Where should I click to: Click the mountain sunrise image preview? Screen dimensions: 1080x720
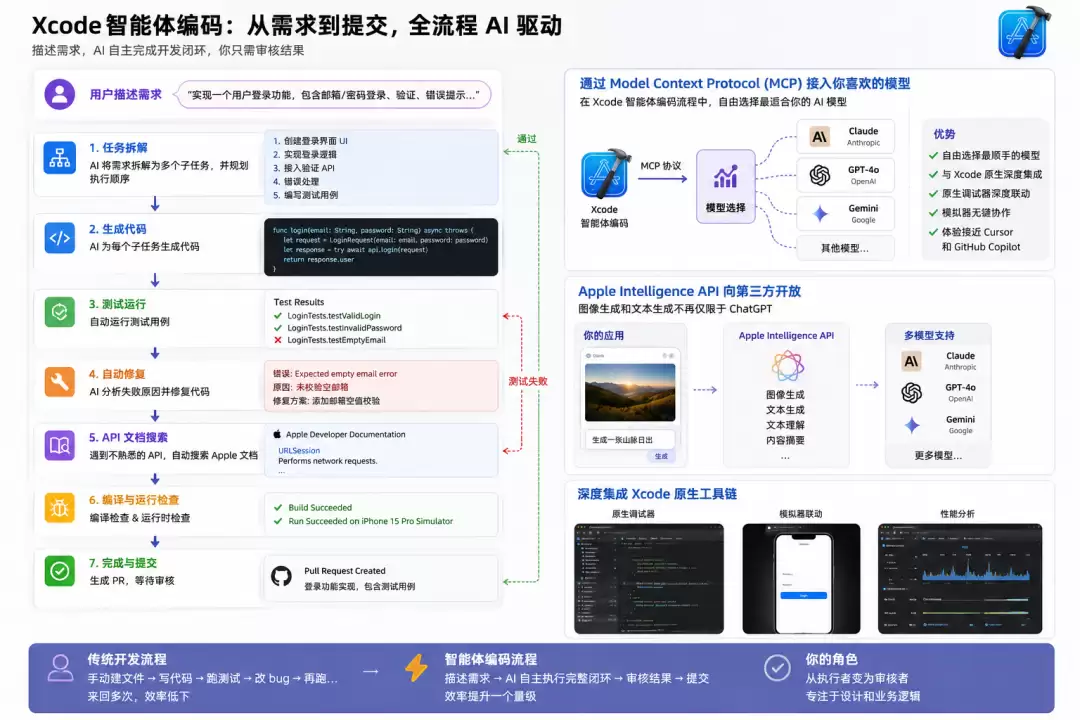pos(630,392)
